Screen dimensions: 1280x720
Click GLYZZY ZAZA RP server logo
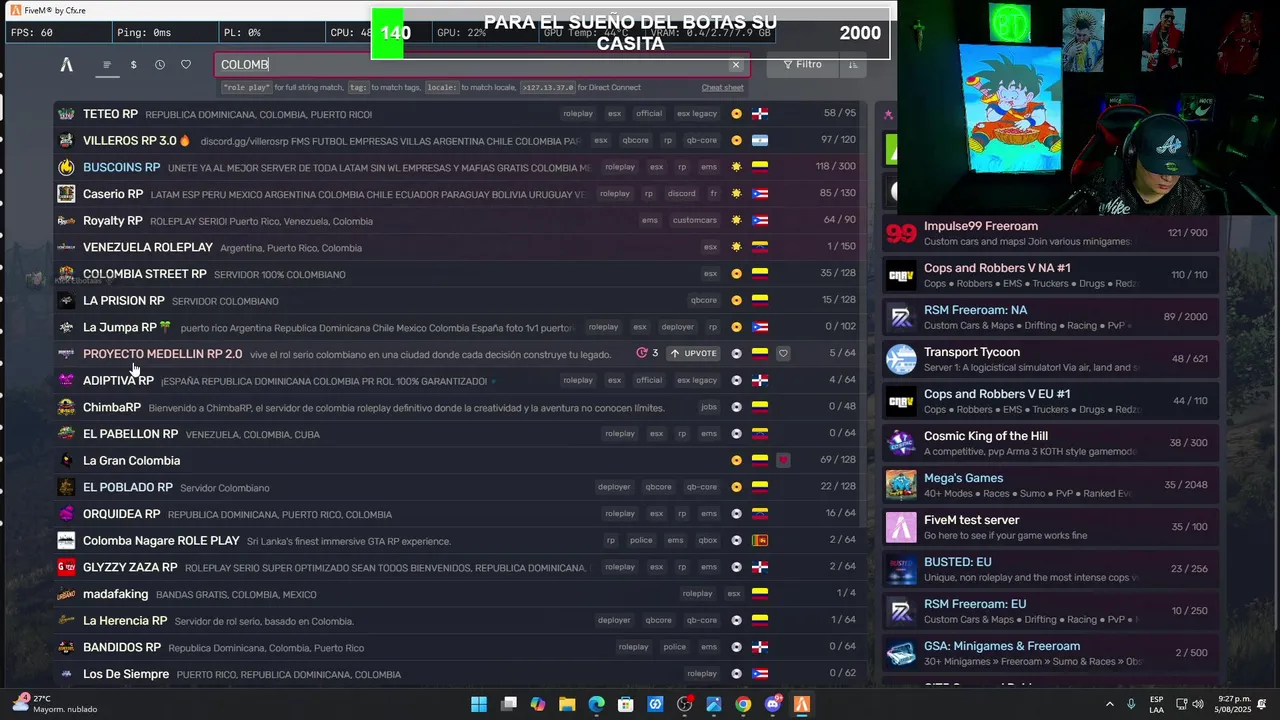click(x=66, y=567)
